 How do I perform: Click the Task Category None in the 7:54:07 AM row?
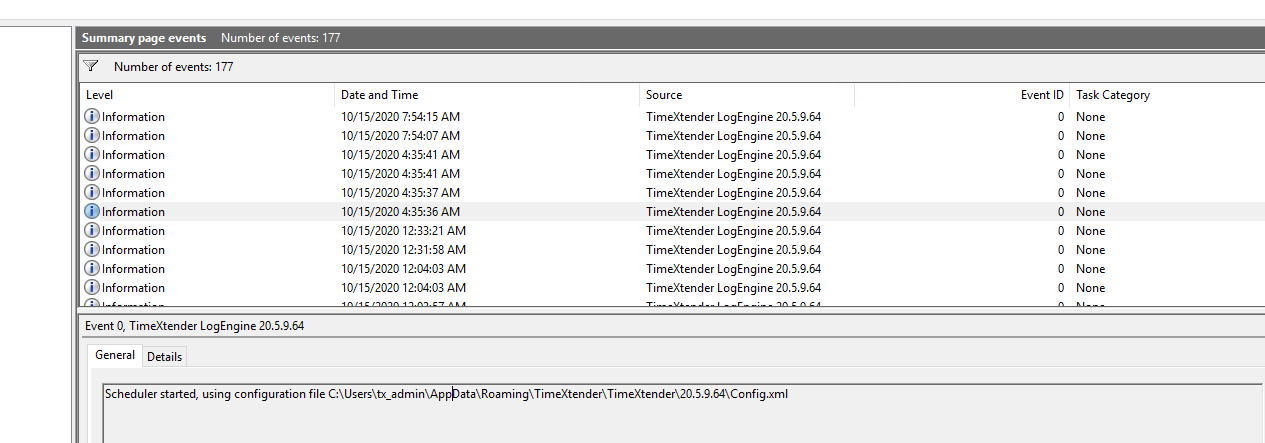[1090, 135]
